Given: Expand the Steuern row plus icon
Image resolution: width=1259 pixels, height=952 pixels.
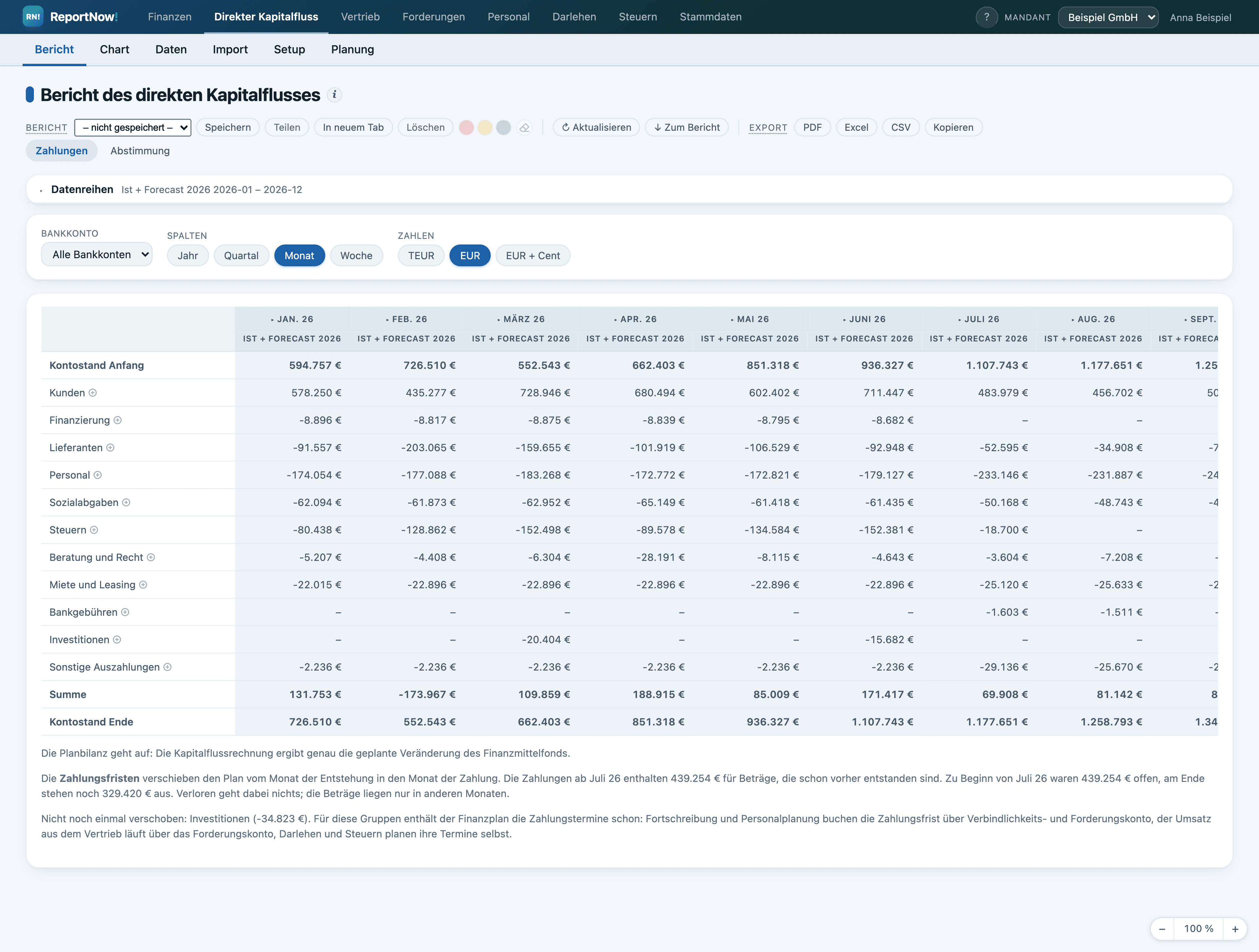Looking at the screenshot, I should [x=94, y=530].
